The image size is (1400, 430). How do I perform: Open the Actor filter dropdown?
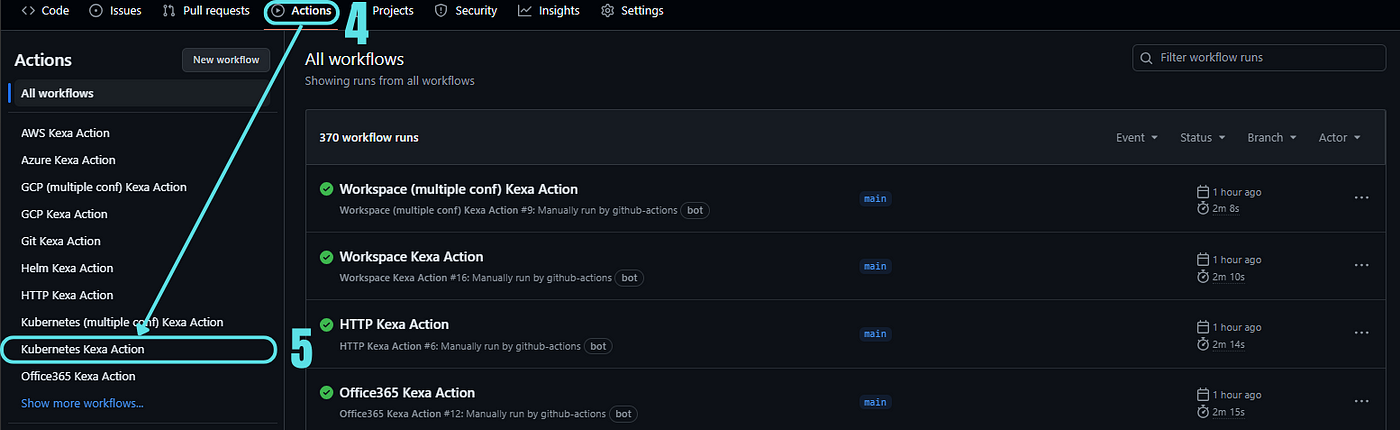1340,138
